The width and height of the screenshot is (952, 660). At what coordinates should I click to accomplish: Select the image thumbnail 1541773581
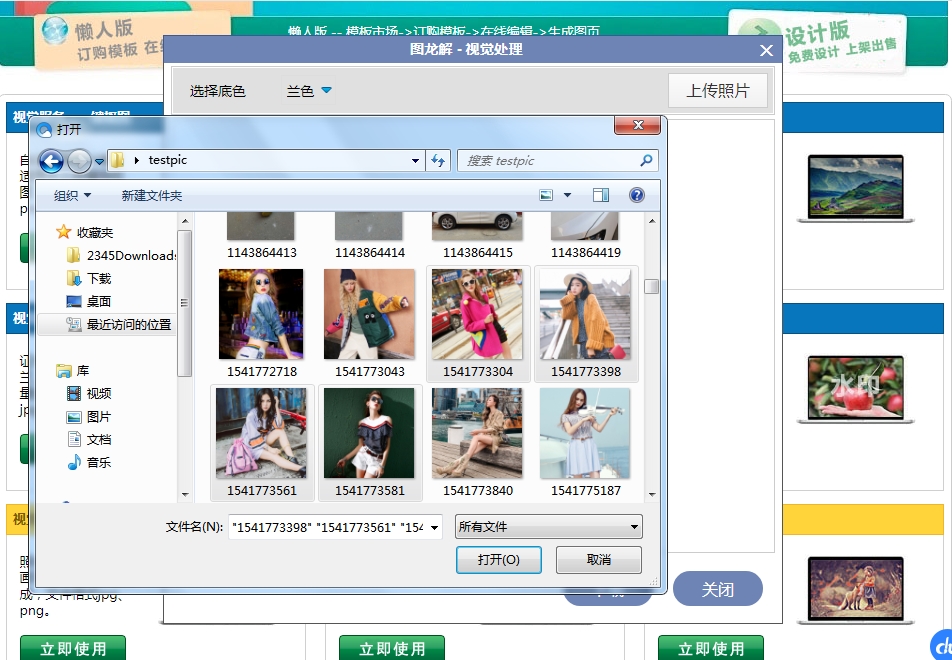(369, 434)
